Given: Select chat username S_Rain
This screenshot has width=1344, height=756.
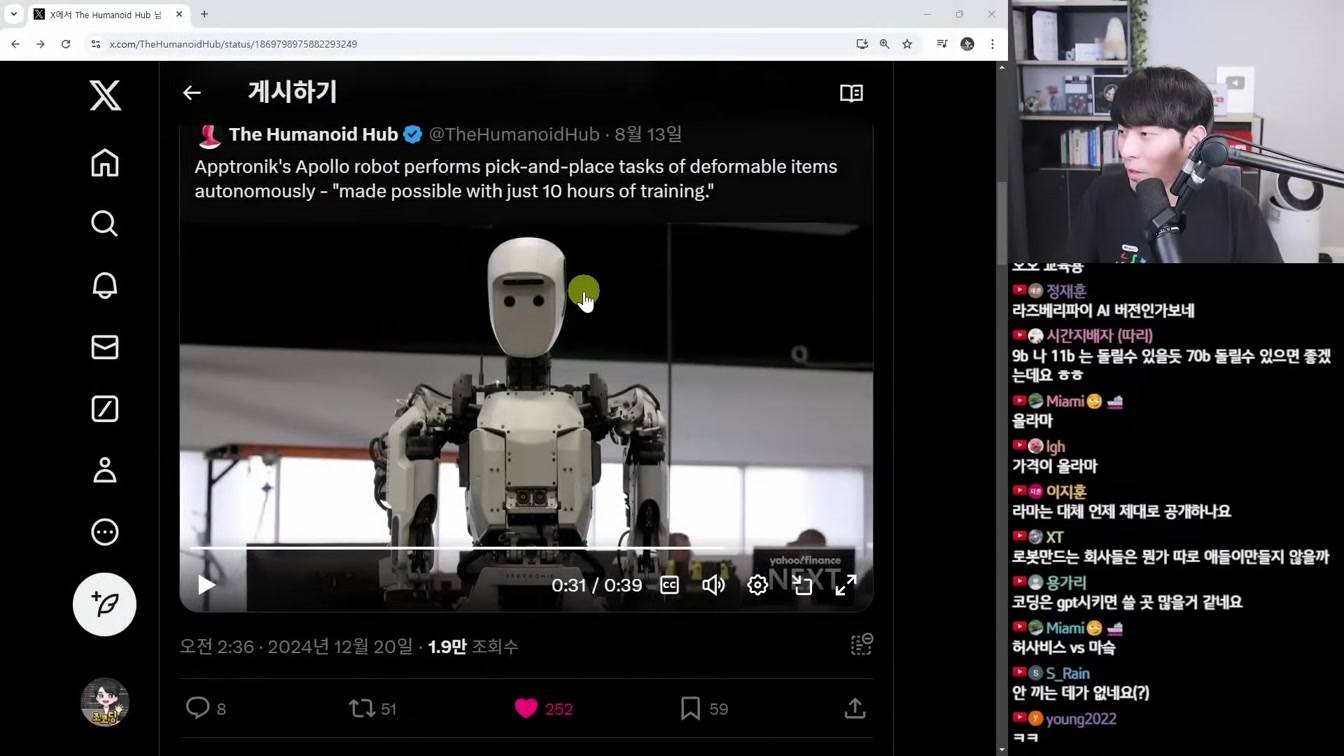Looking at the screenshot, I should pos(1068,673).
